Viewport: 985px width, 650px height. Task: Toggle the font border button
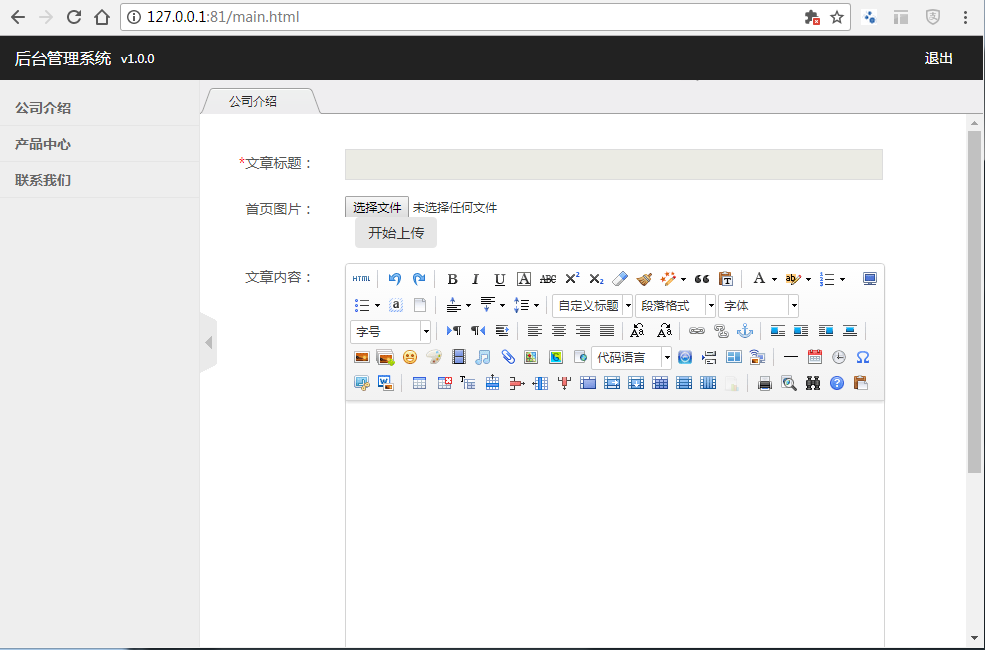click(524, 279)
